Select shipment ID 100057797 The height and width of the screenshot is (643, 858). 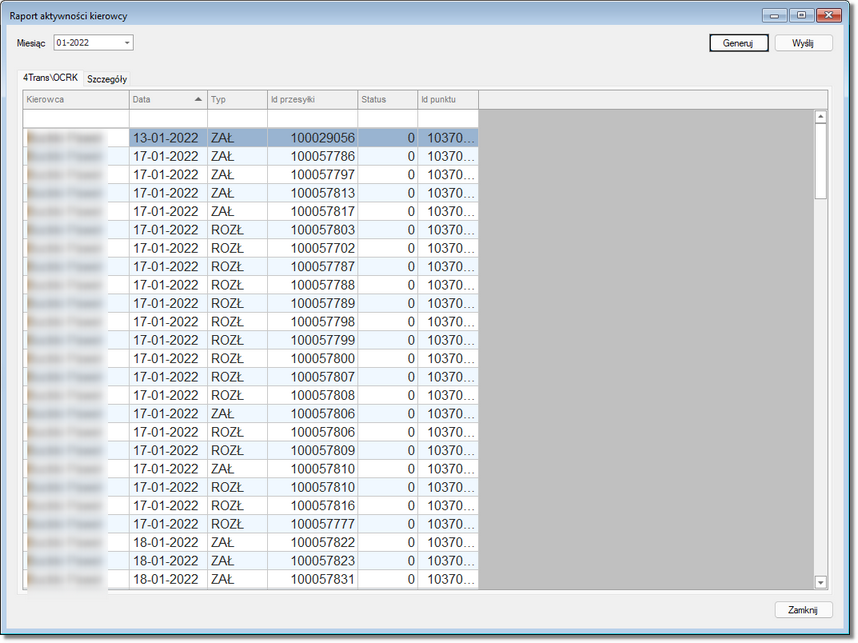click(x=312, y=175)
